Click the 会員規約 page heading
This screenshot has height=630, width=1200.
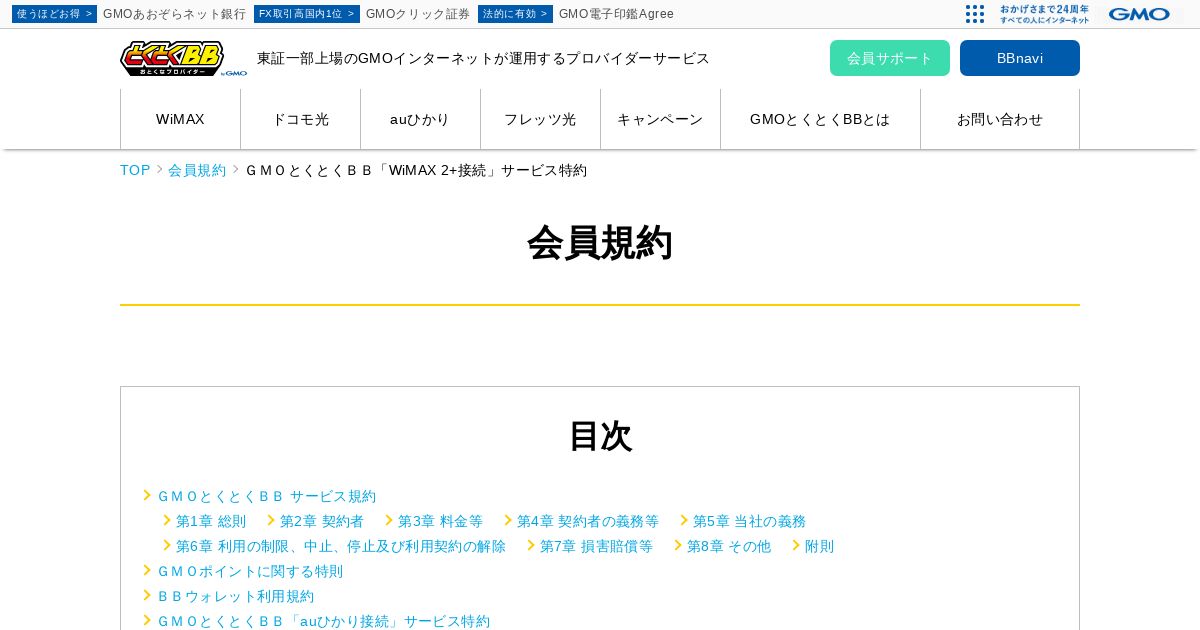click(x=600, y=243)
